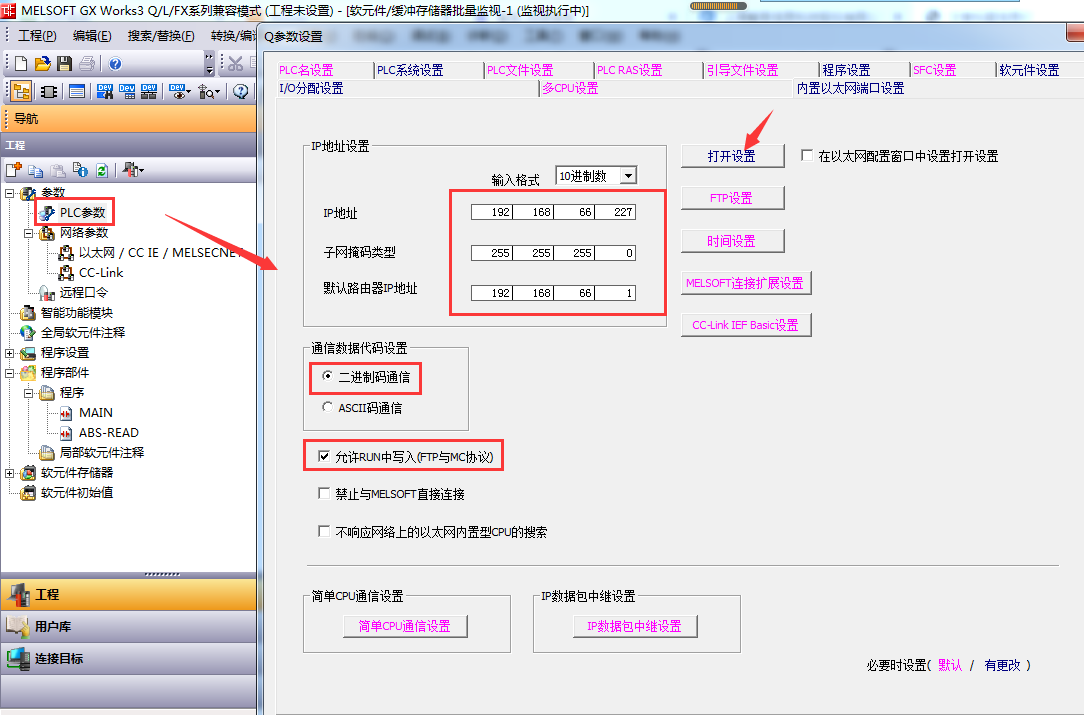Click the Dev binoculars device search icon
This screenshot has height=715, width=1084.
[x=105, y=91]
